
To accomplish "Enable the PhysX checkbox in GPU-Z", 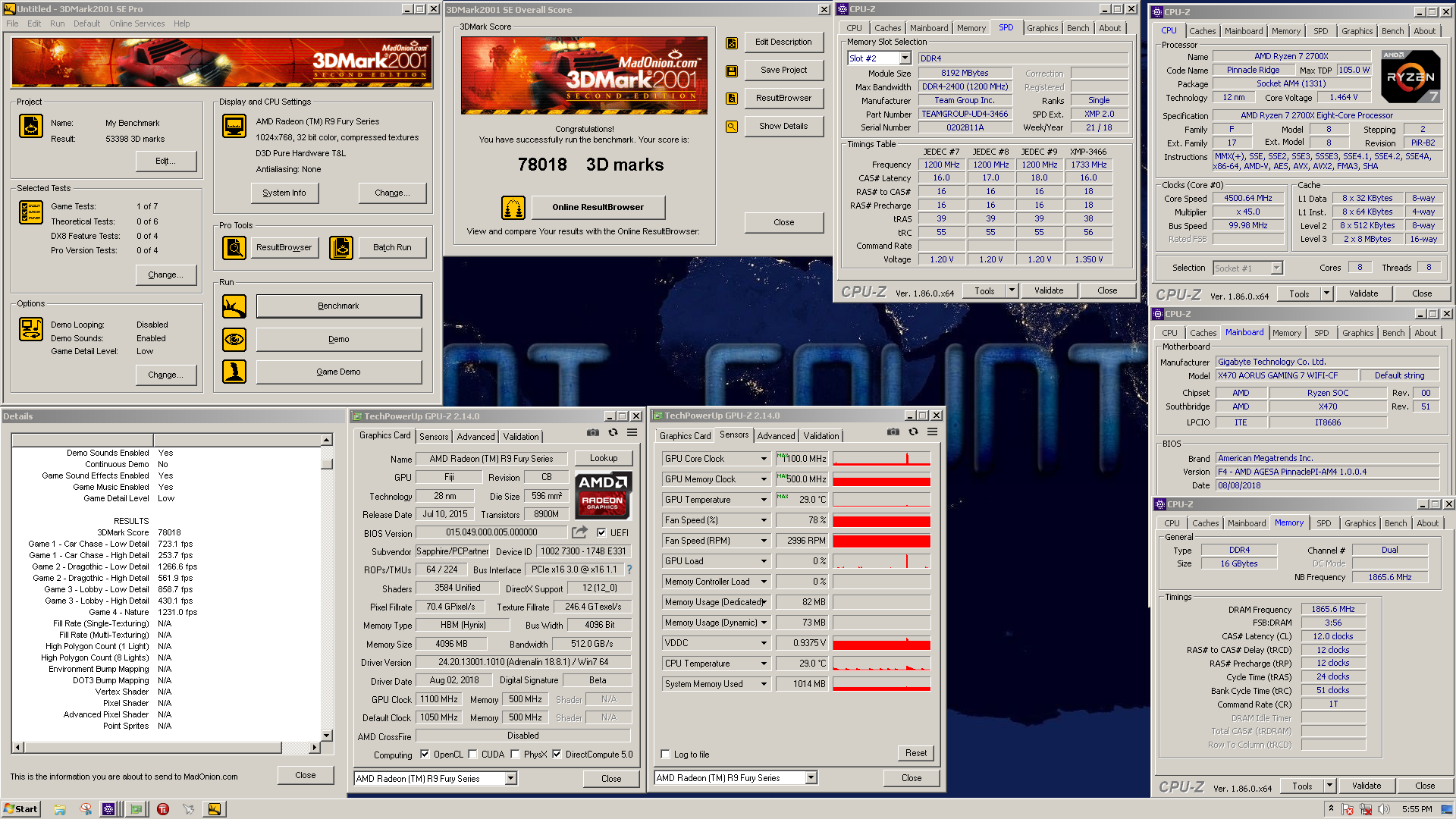I will pos(515,755).
